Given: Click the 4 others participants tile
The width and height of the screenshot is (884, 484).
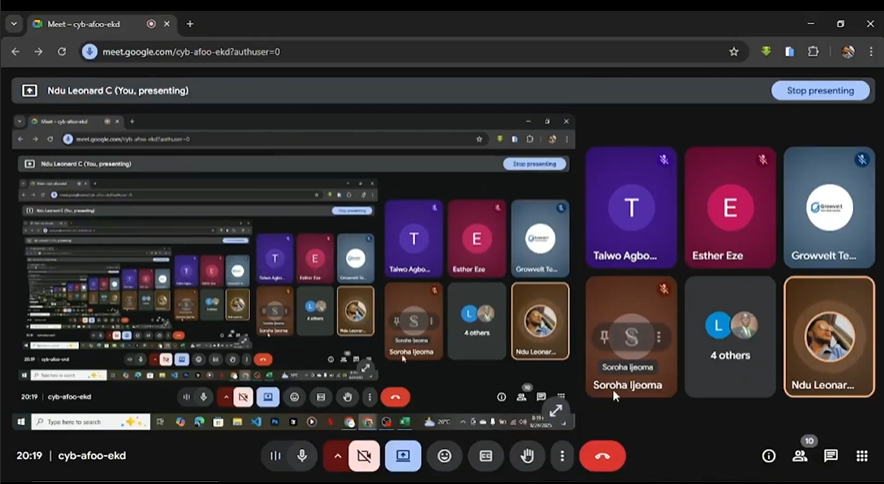Looking at the screenshot, I should (730, 337).
